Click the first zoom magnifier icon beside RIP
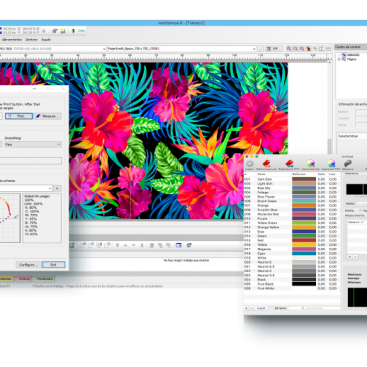The image size is (367, 367). tap(289, 49)
